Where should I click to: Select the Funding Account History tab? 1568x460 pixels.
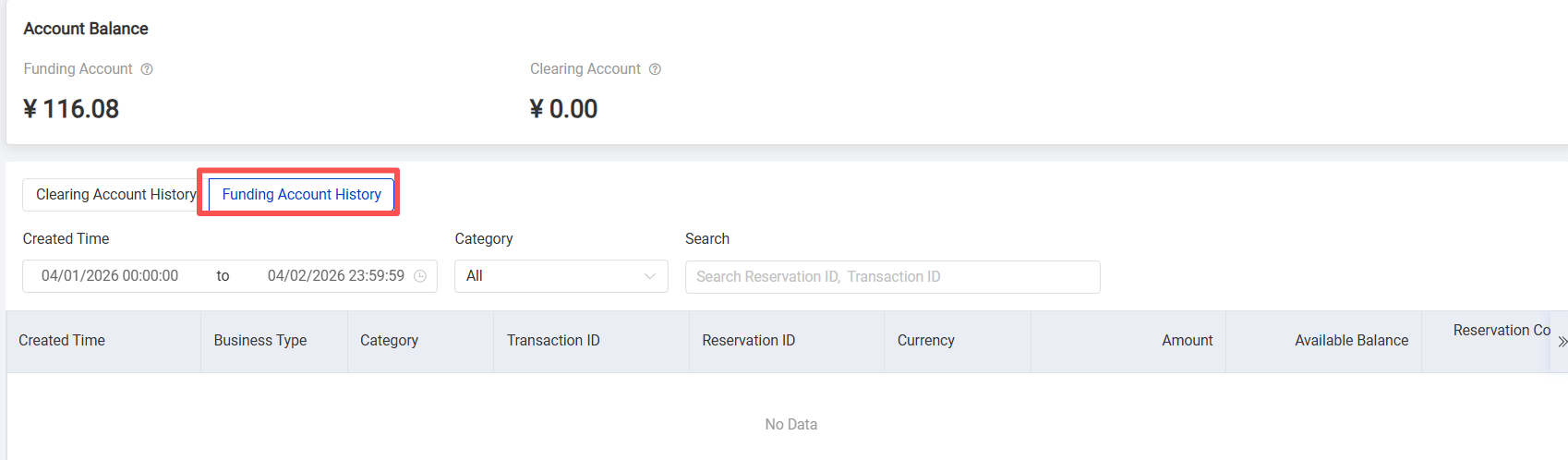(301, 195)
